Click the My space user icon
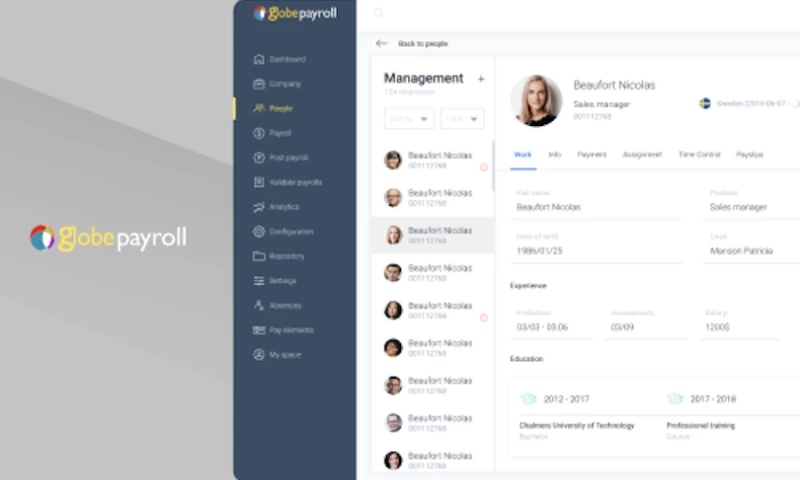The height and width of the screenshot is (480, 800). click(x=259, y=355)
